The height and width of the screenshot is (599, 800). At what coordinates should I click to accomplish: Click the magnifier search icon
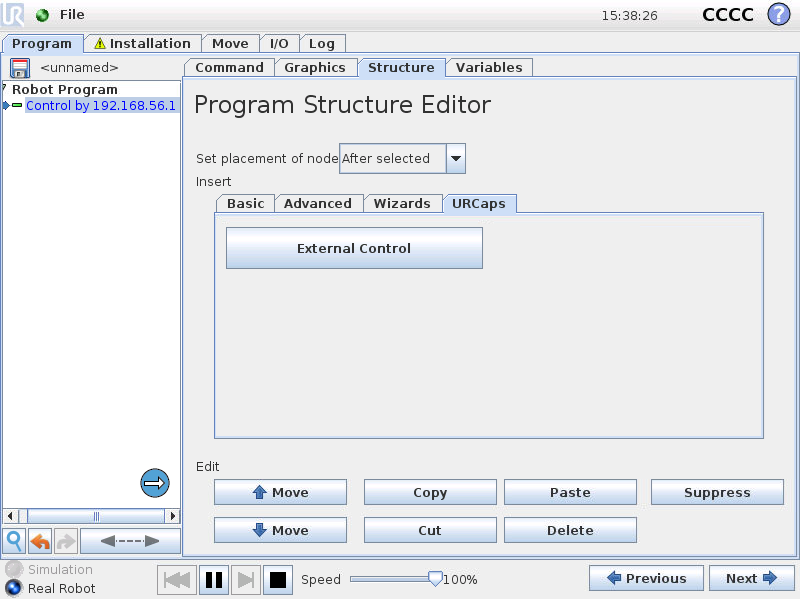pos(14,541)
